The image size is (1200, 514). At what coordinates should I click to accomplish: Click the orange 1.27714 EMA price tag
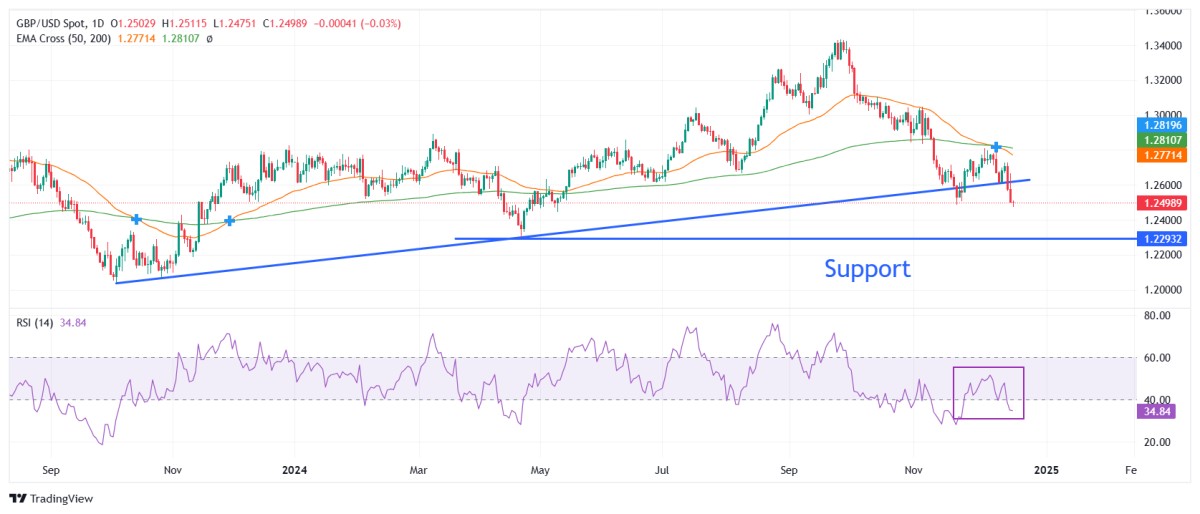pyautogui.click(x=1166, y=157)
